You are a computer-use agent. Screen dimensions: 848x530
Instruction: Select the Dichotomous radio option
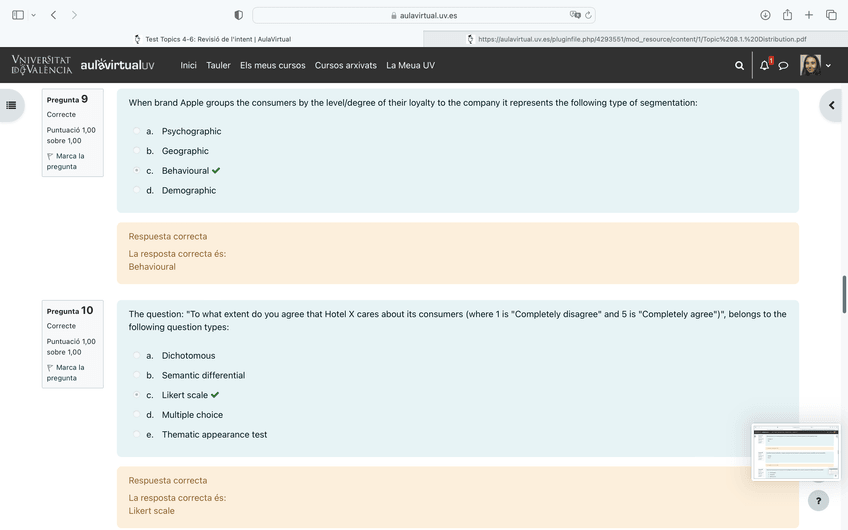[x=137, y=356]
